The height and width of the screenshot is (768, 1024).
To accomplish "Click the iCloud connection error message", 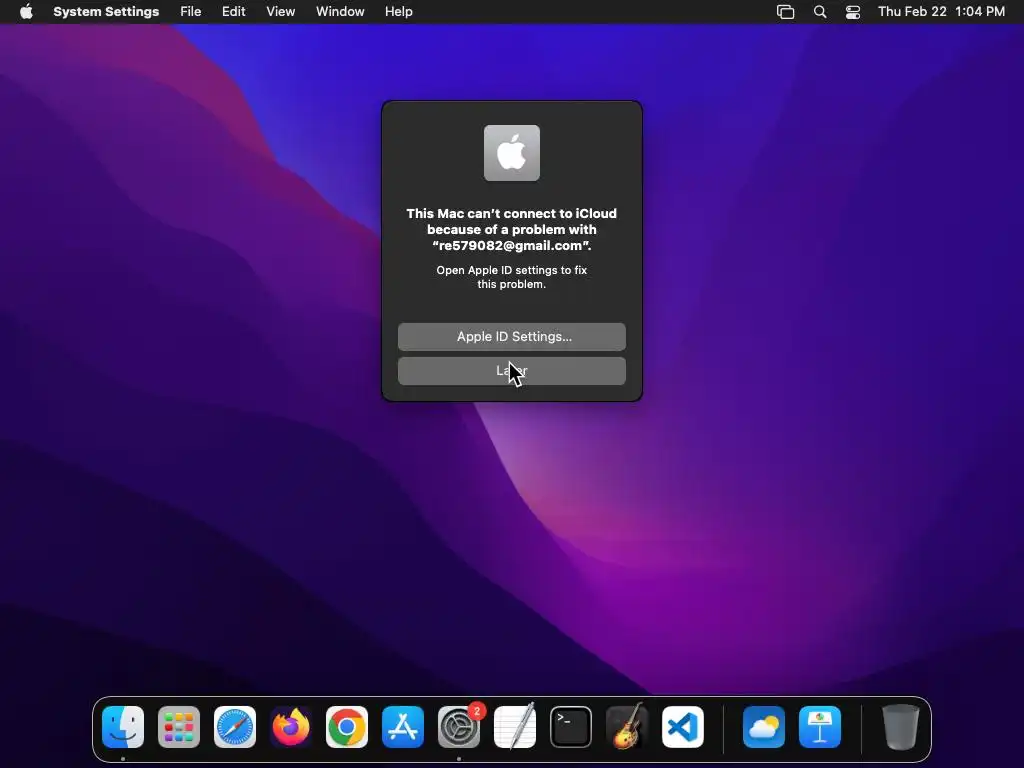I will tap(512, 229).
